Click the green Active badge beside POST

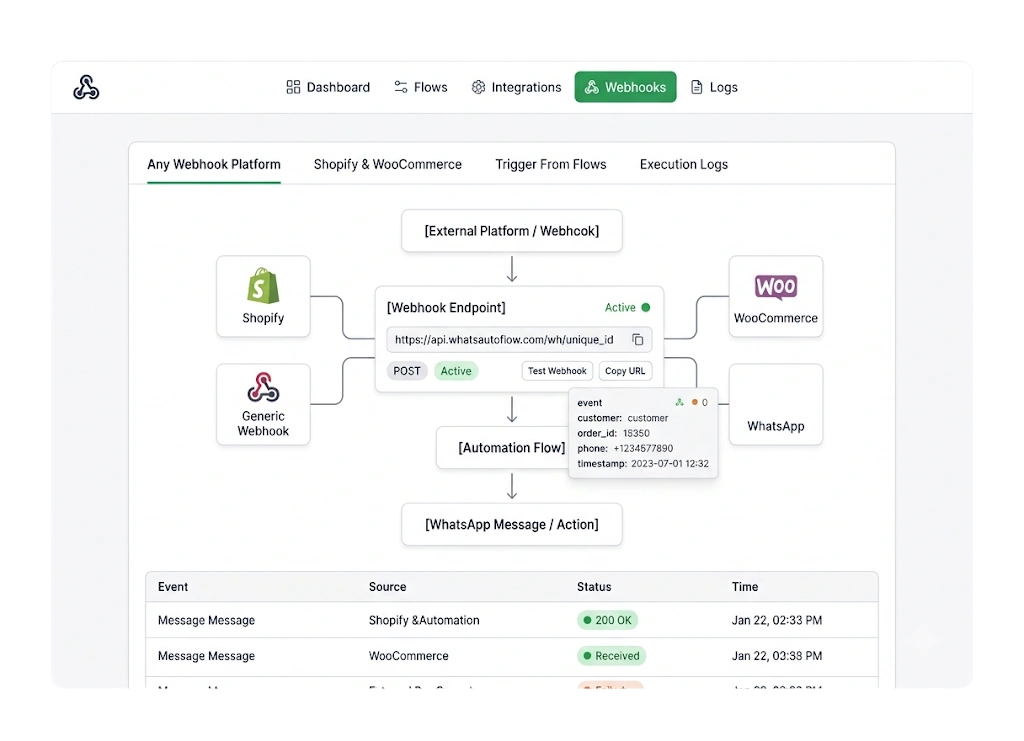point(456,371)
